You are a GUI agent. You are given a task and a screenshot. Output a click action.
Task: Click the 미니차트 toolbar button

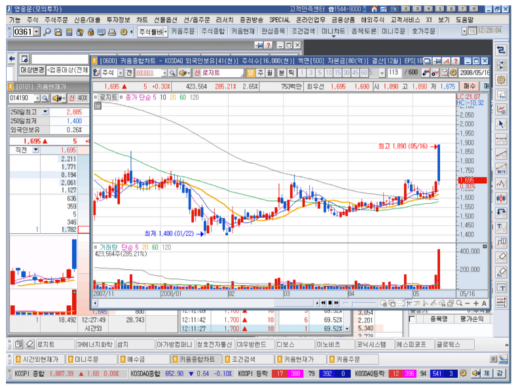[333, 31]
